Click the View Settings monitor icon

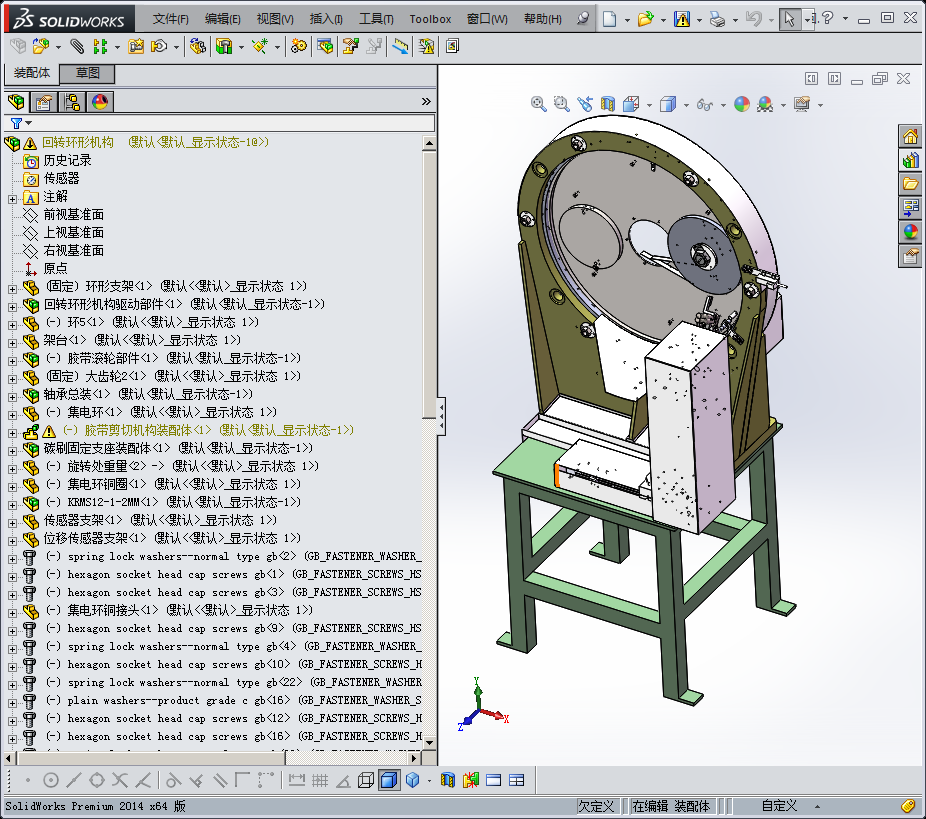pyautogui.click(x=801, y=104)
